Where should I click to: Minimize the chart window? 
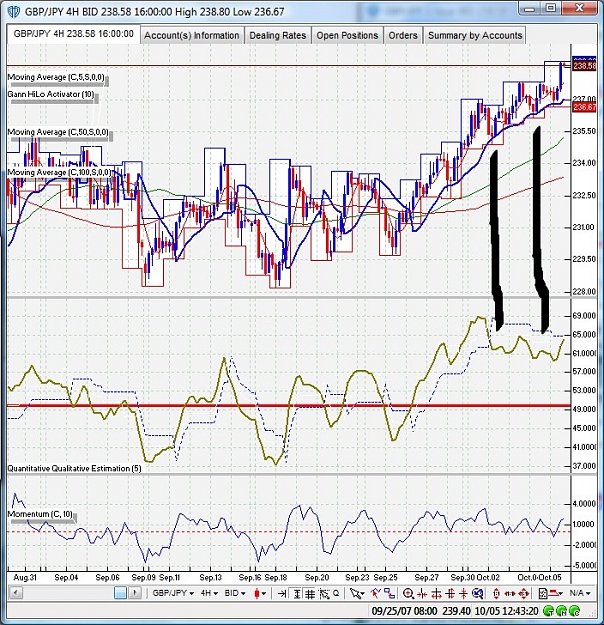click(x=529, y=7)
